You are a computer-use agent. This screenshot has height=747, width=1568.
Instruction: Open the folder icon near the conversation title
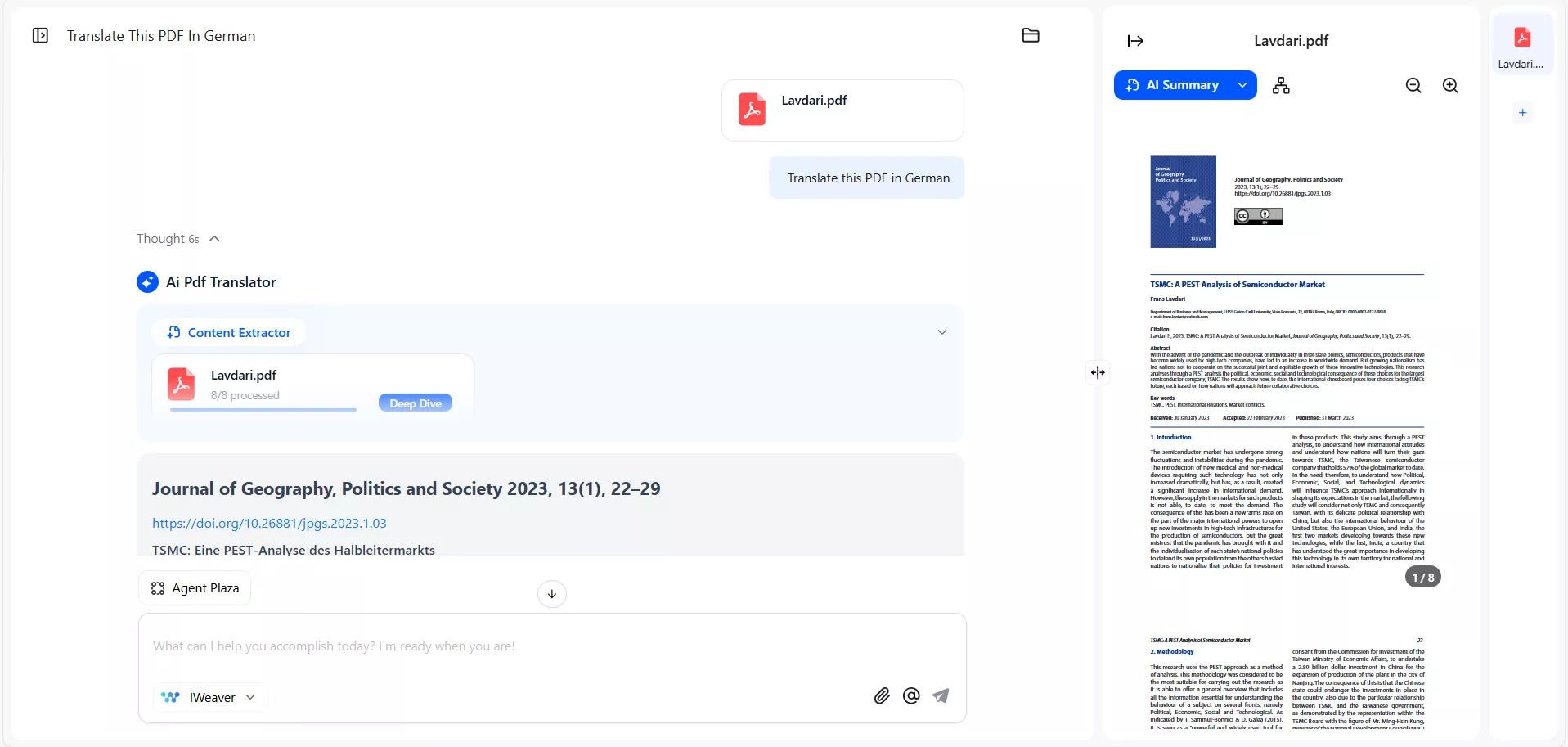point(1030,35)
